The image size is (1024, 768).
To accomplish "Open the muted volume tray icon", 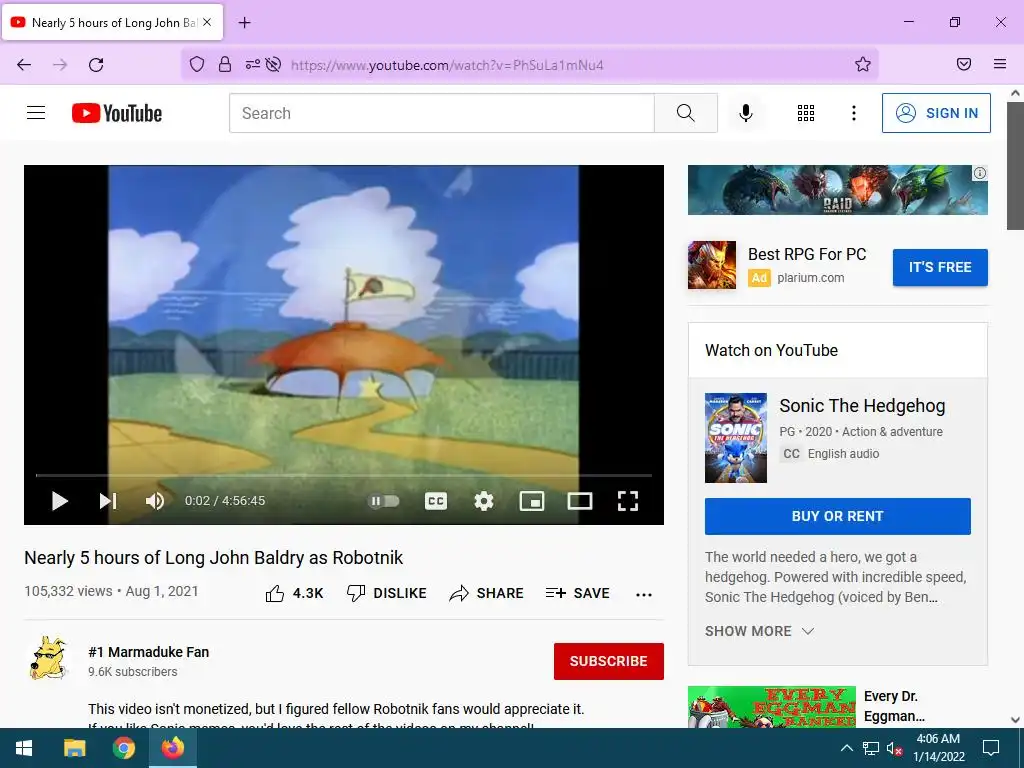I will [895, 748].
